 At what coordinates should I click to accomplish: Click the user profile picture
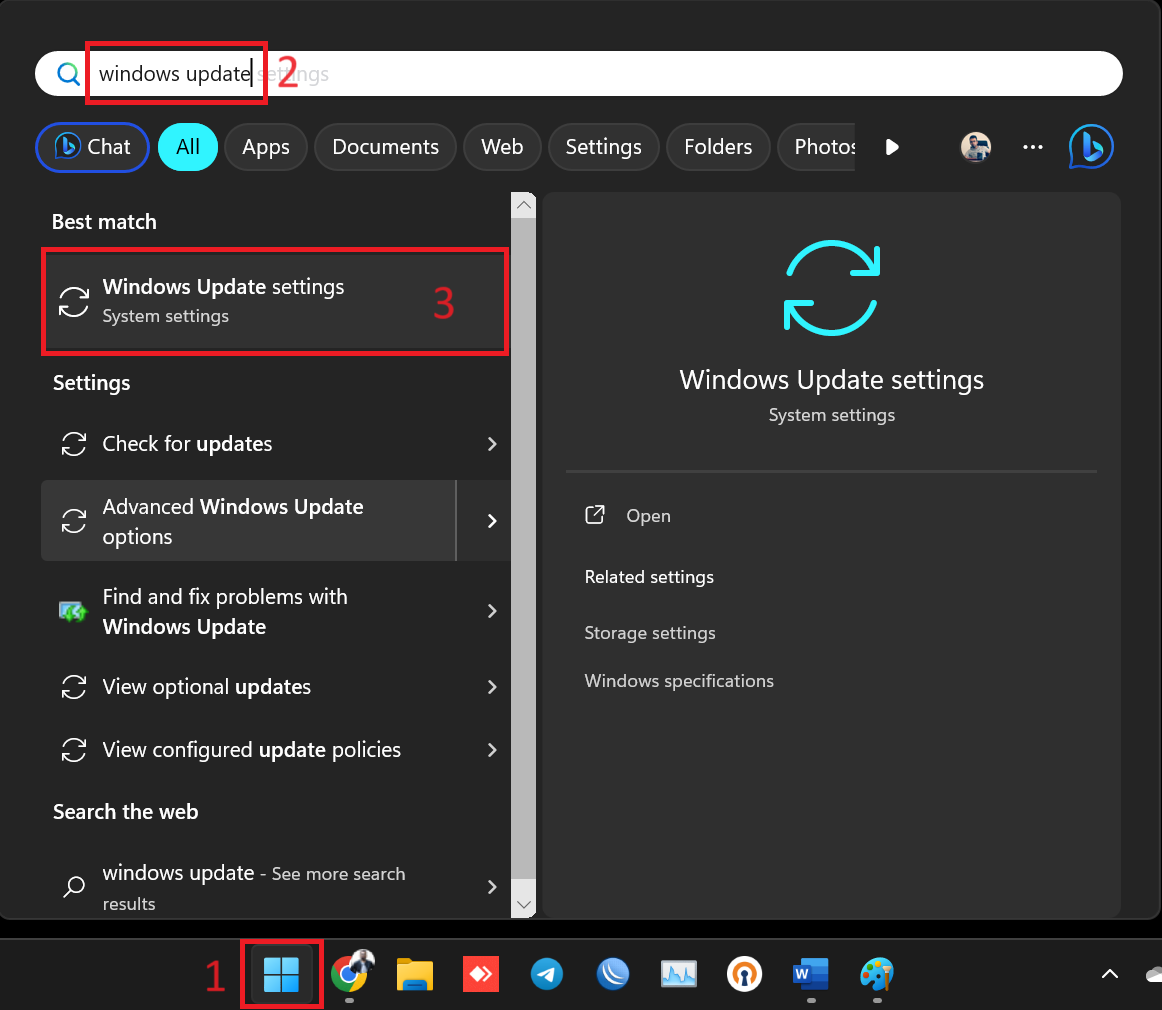(x=976, y=147)
